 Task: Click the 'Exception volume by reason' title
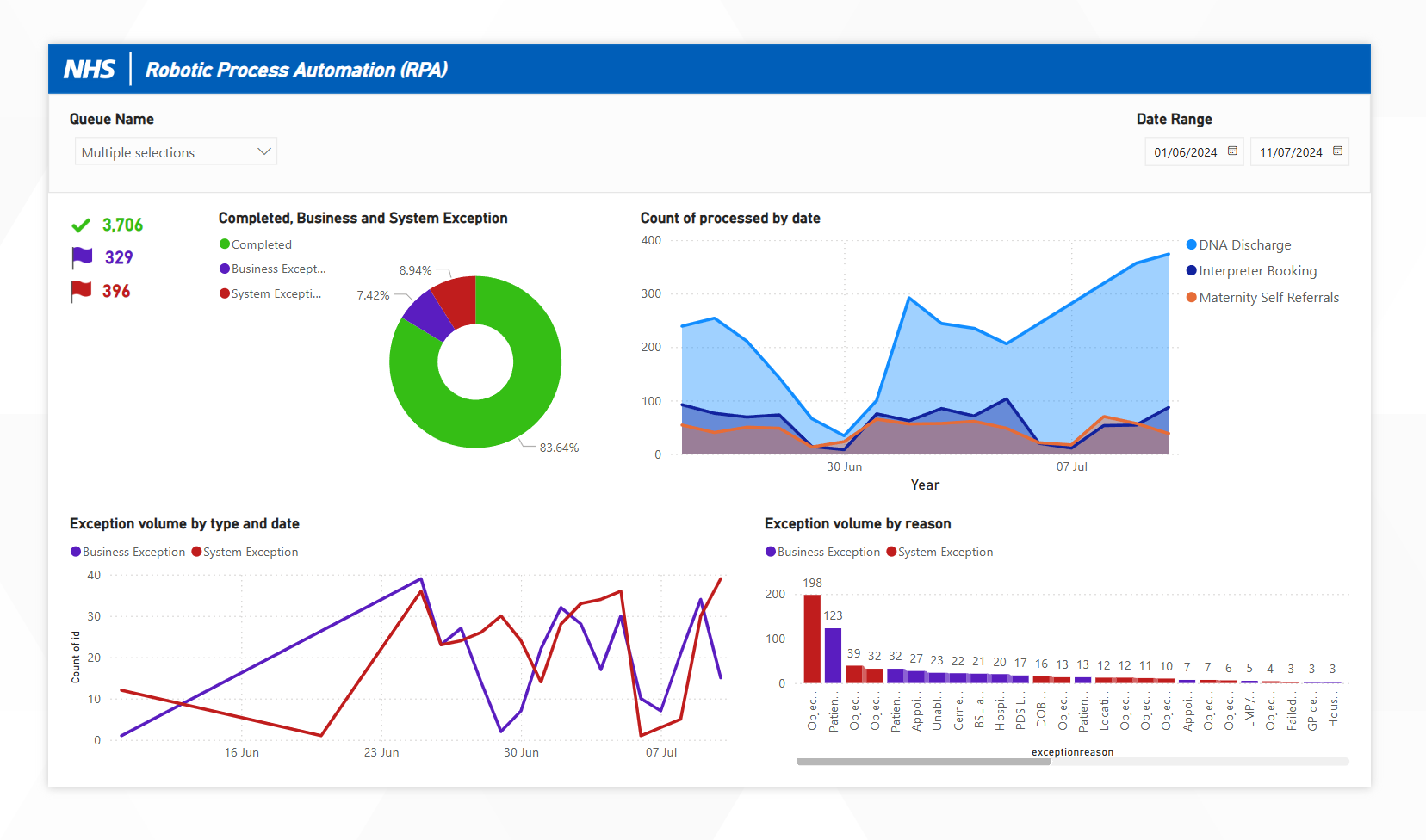coord(858,523)
